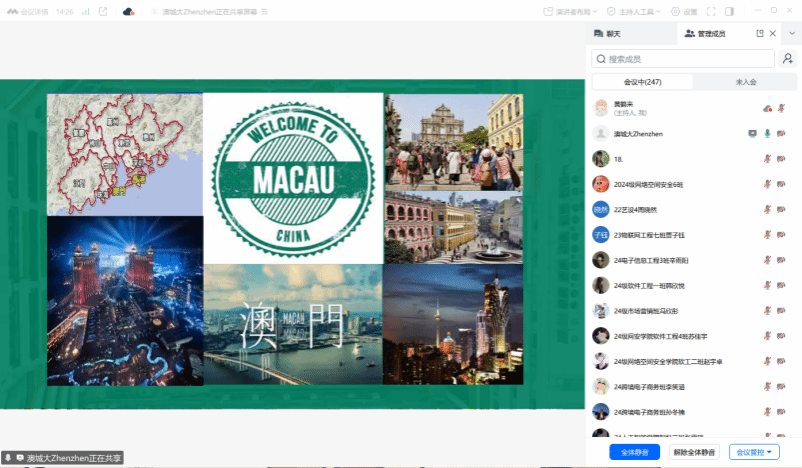Toggle microphone for 澳城大Zhenzhen

tap(767, 133)
